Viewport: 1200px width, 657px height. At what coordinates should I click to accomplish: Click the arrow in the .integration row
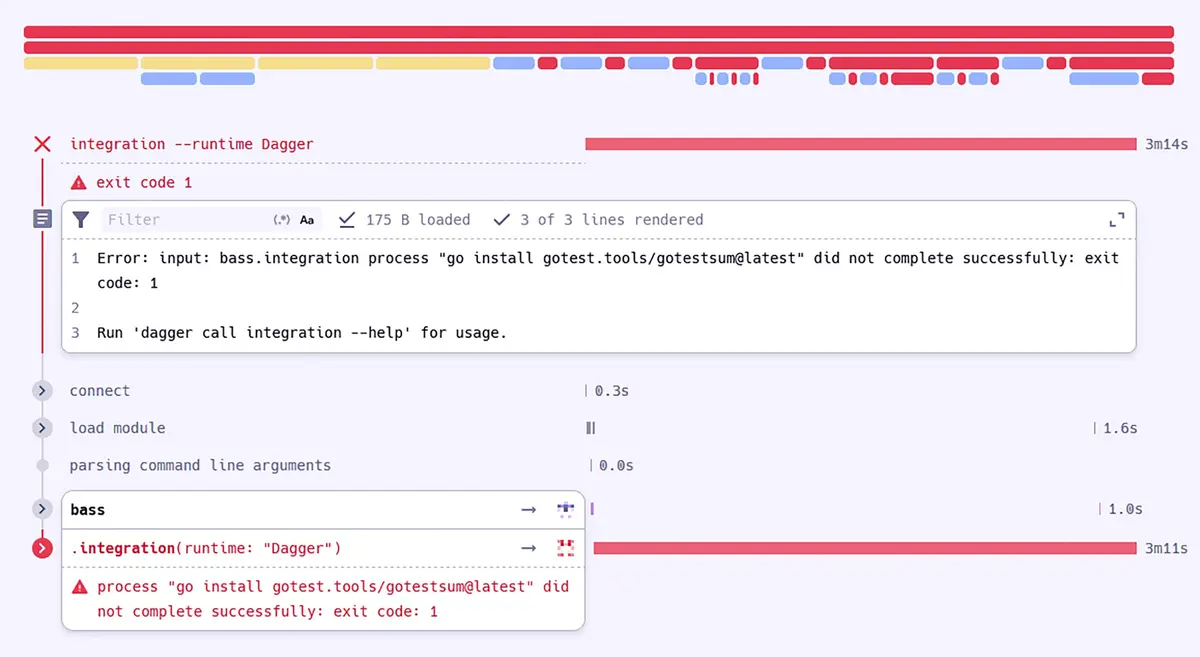tap(529, 548)
